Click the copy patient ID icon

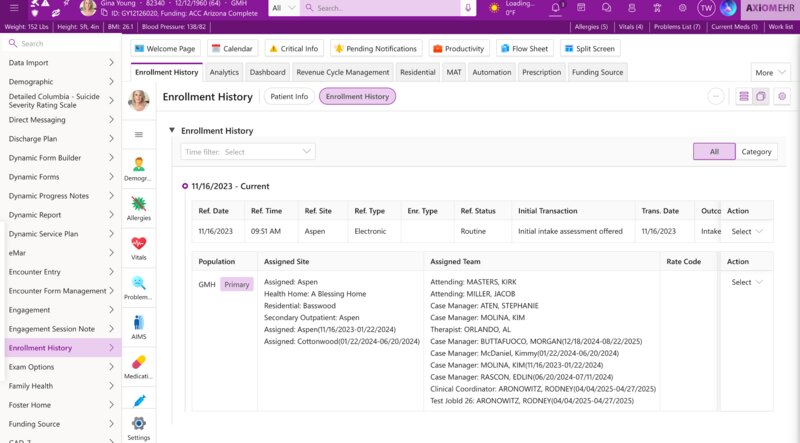point(104,13)
